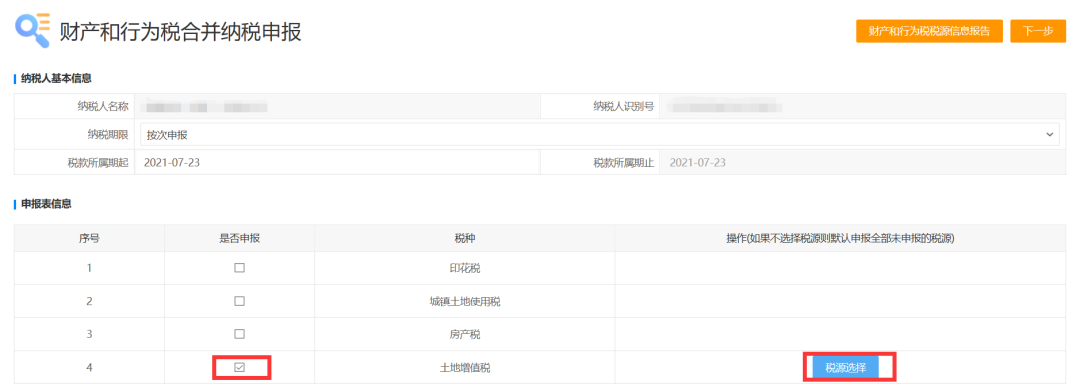Click the 纳税人名称 value field
This screenshot has width=1080, height=384.
(x=337, y=107)
